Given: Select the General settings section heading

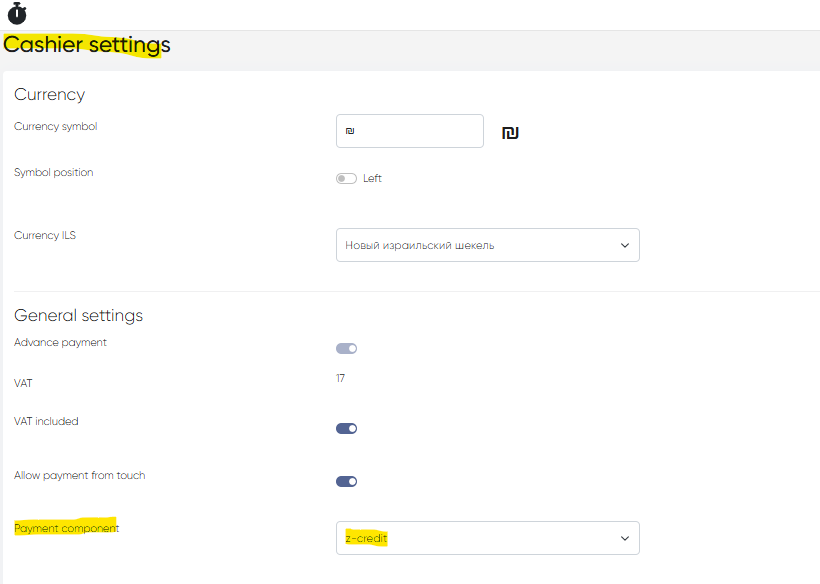Looking at the screenshot, I should point(78,316).
